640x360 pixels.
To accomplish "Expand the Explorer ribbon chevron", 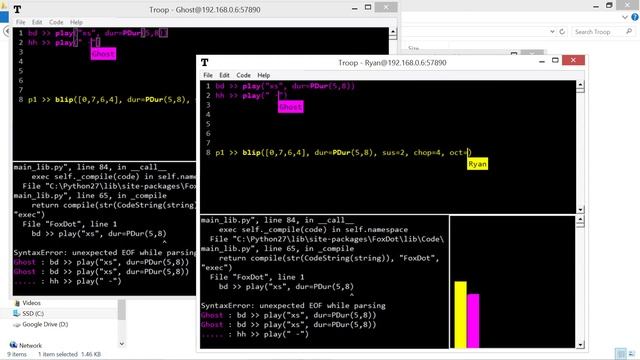I will coord(625,17).
